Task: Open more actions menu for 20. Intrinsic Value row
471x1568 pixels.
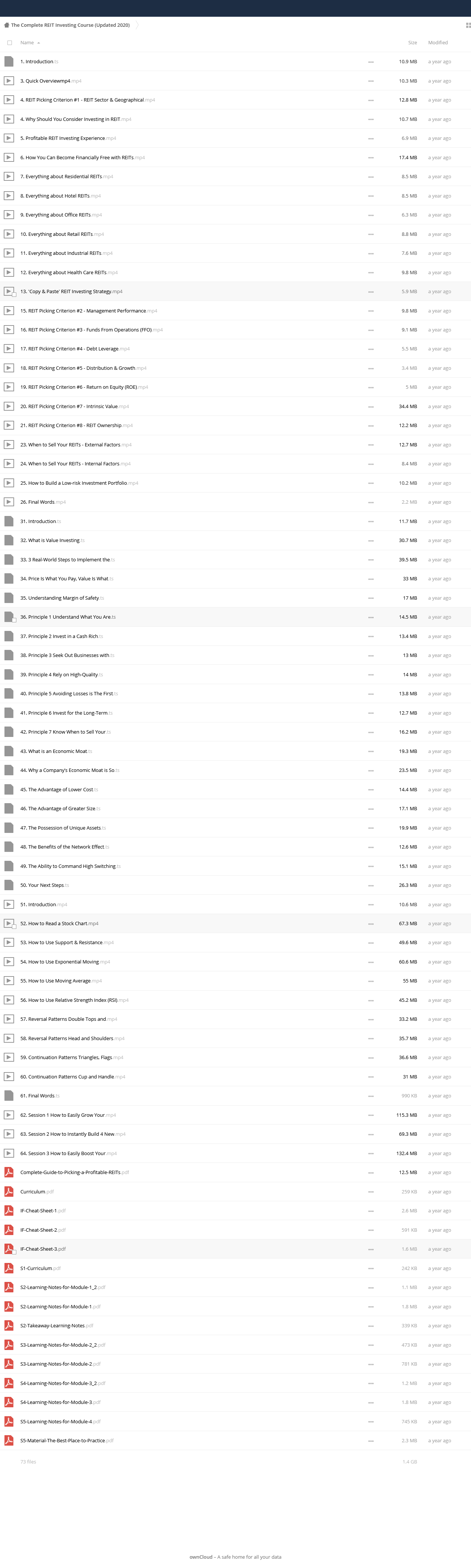Action: pos(371,407)
